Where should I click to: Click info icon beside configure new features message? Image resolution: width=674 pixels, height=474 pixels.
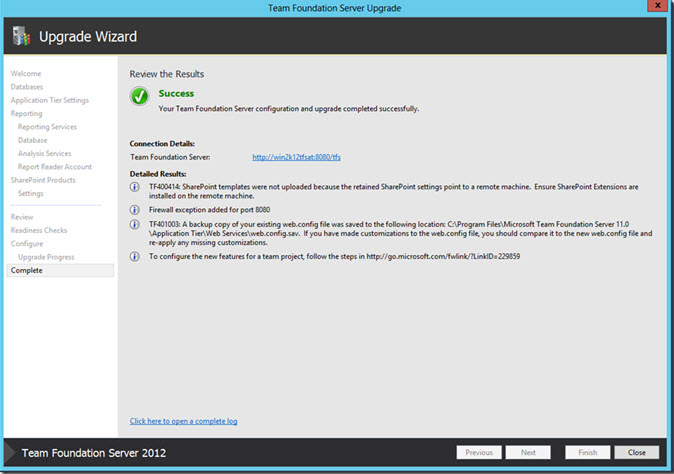[x=135, y=257]
